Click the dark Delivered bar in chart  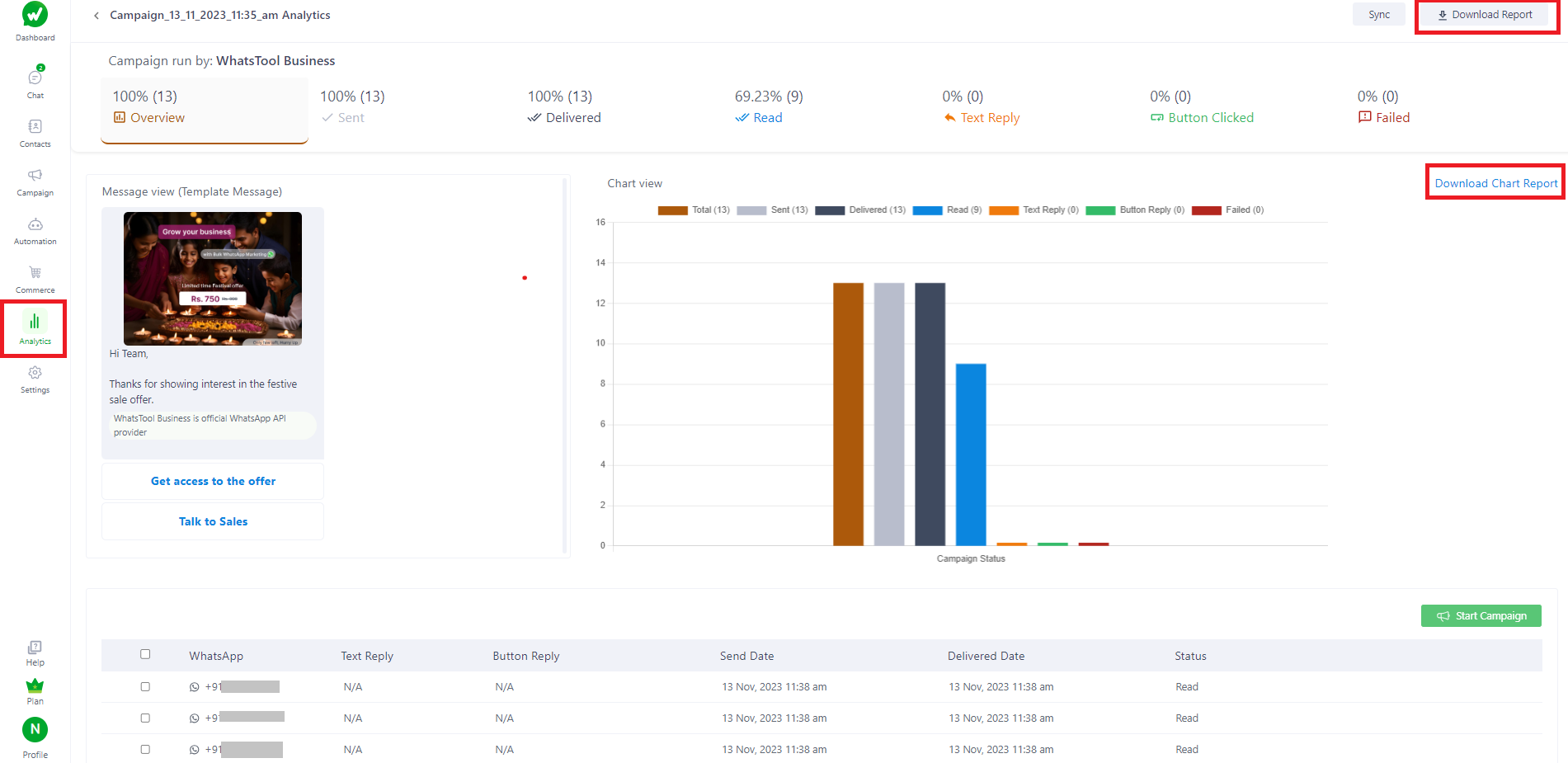(x=930, y=414)
